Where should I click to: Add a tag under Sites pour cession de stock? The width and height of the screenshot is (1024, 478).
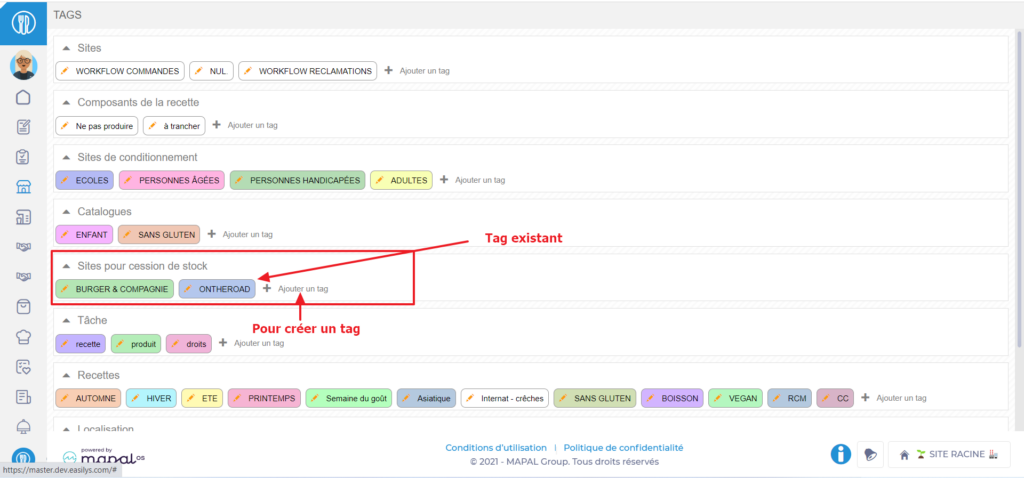[295, 289]
